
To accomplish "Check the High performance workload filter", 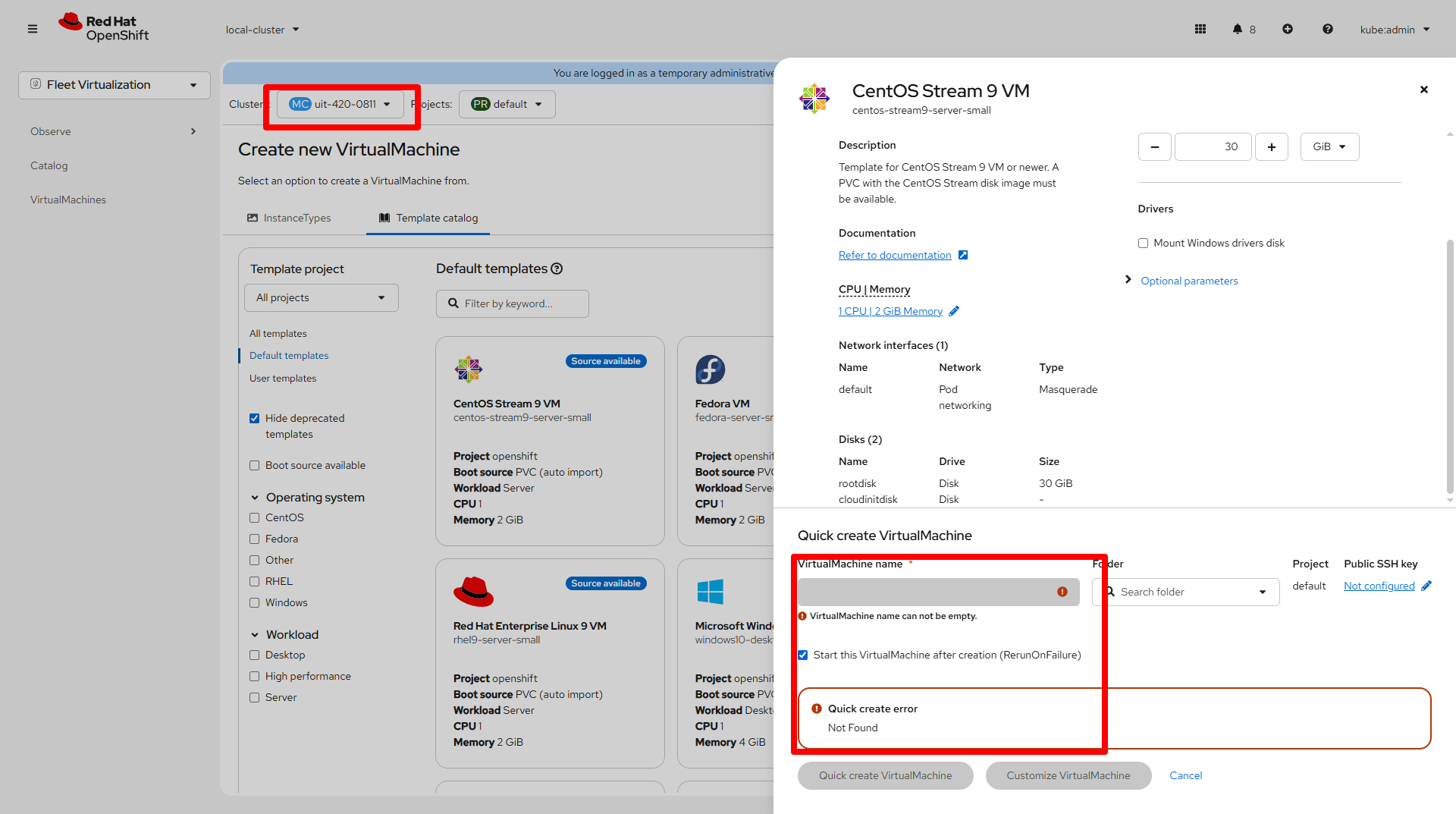I will (255, 676).
